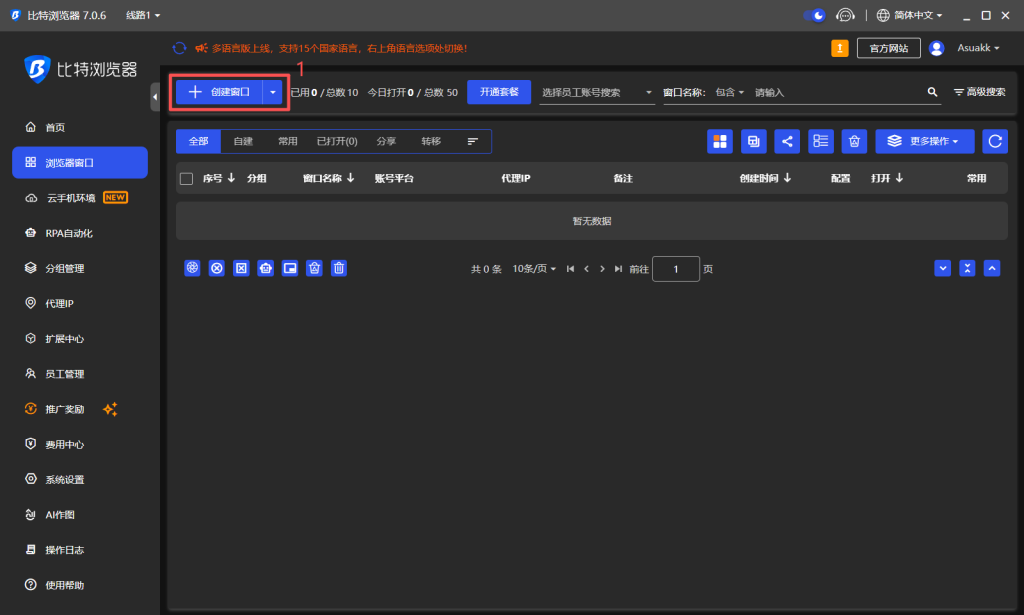Click the detailed list view icon
Image resolution: width=1024 pixels, height=615 pixels.
click(820, 141)
